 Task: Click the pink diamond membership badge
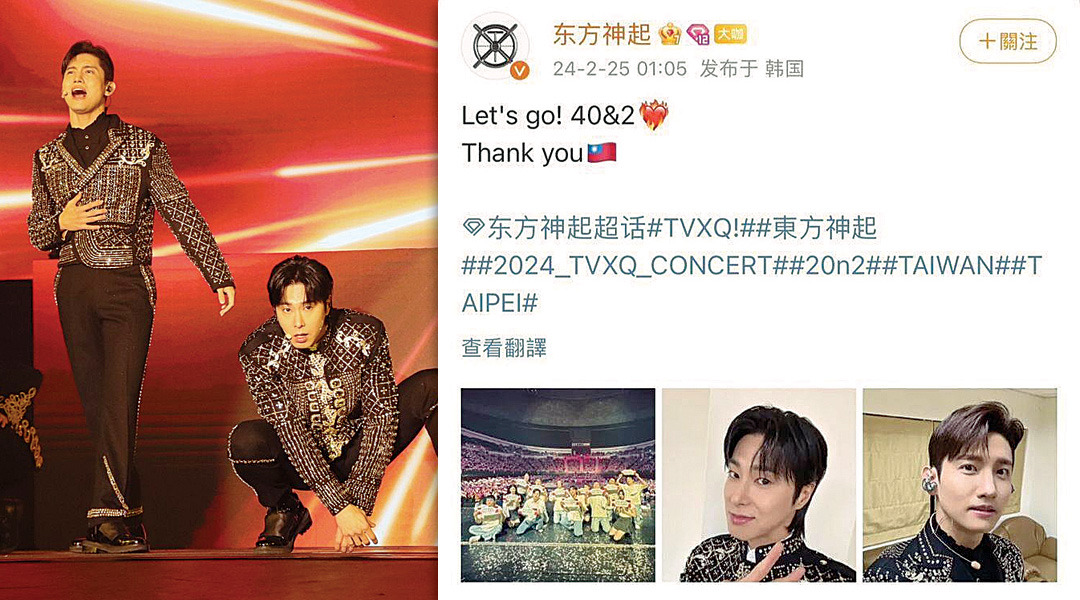click(698, 34)
